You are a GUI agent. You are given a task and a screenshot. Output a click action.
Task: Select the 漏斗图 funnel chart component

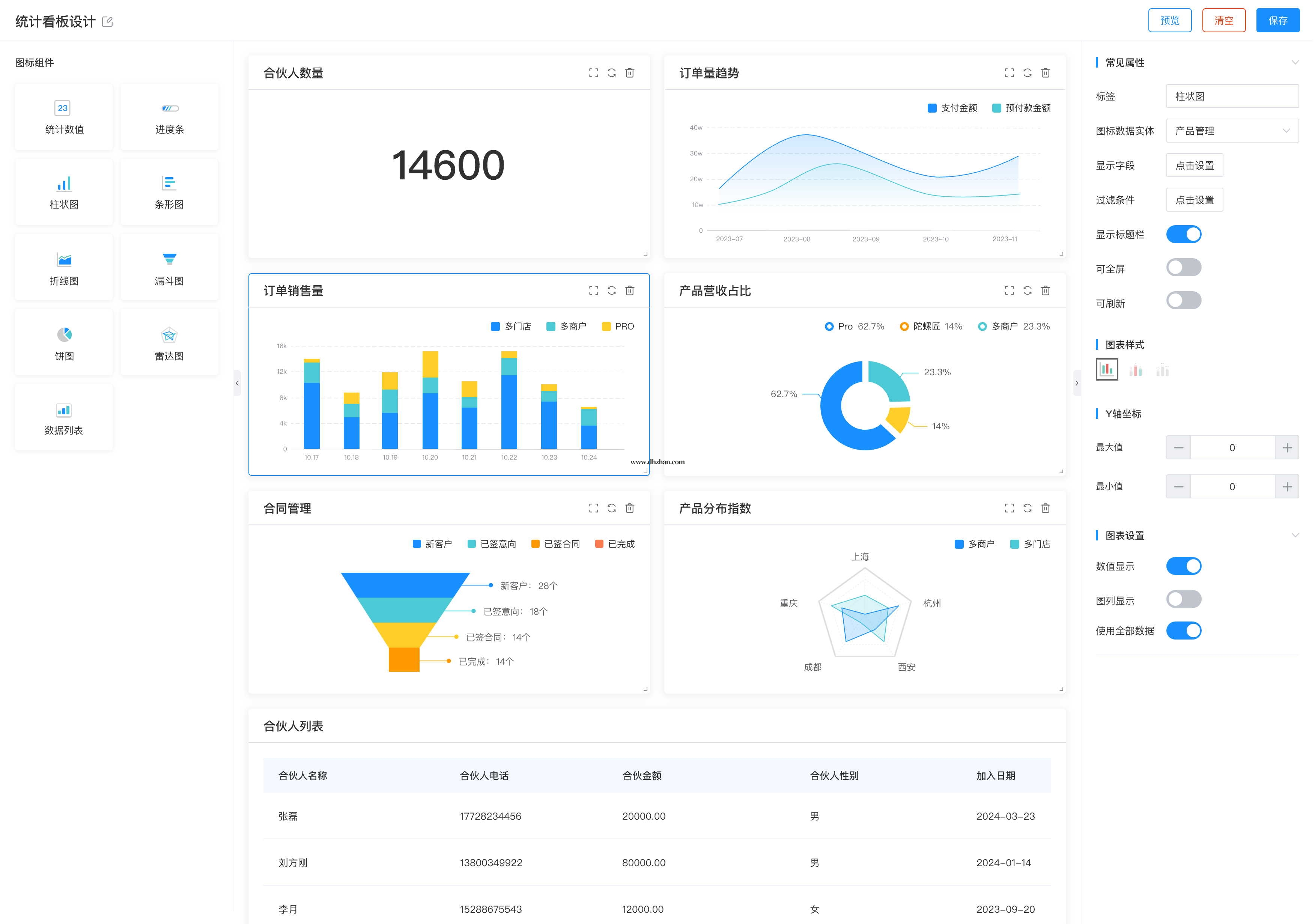[x=169, y=268]
